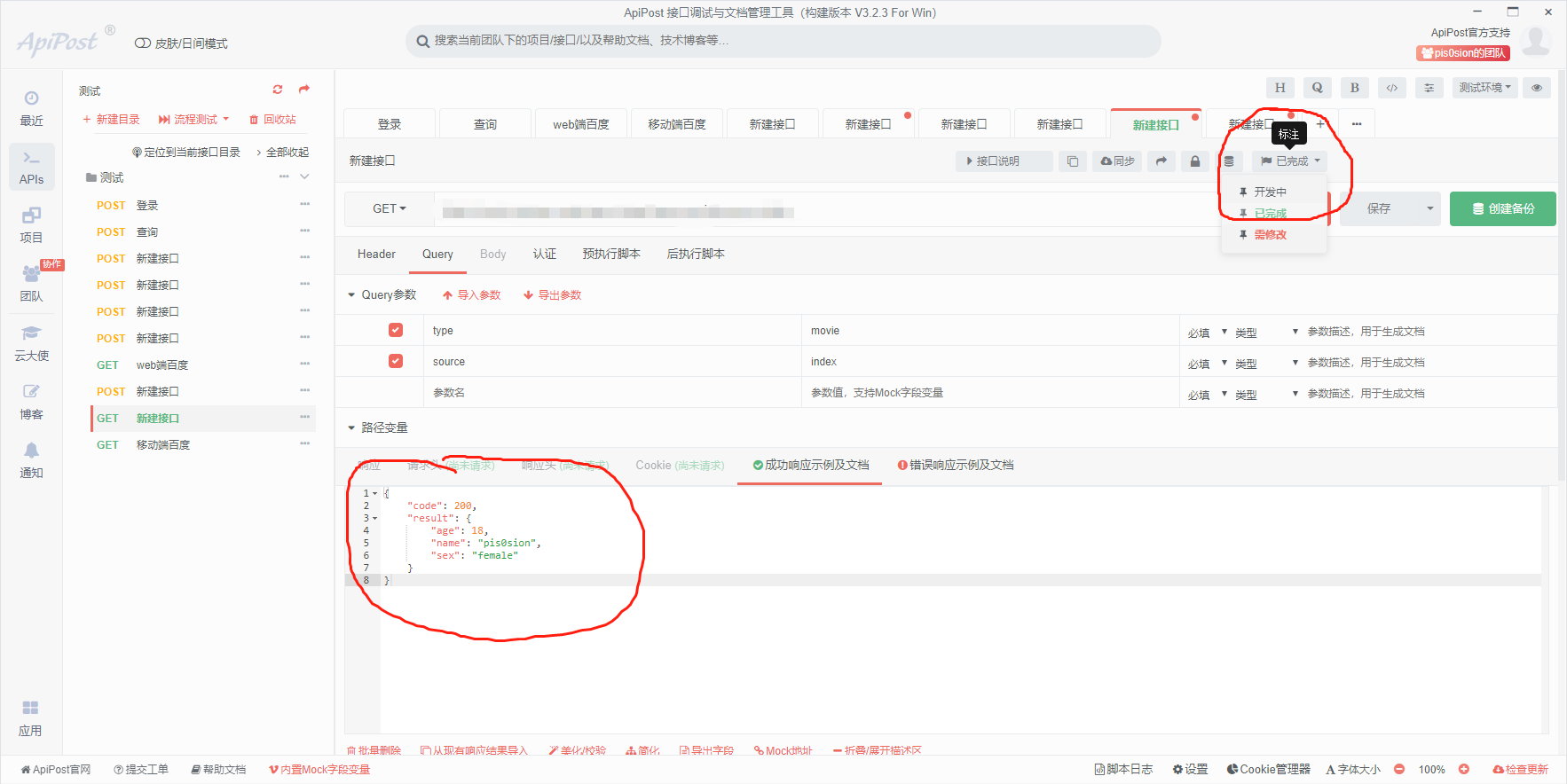Image resolution: width=1567 pixels, height=784 pixels.
Task: Collapse the Query参数 section
Action: pyautogui.click(x=351, y=294)
